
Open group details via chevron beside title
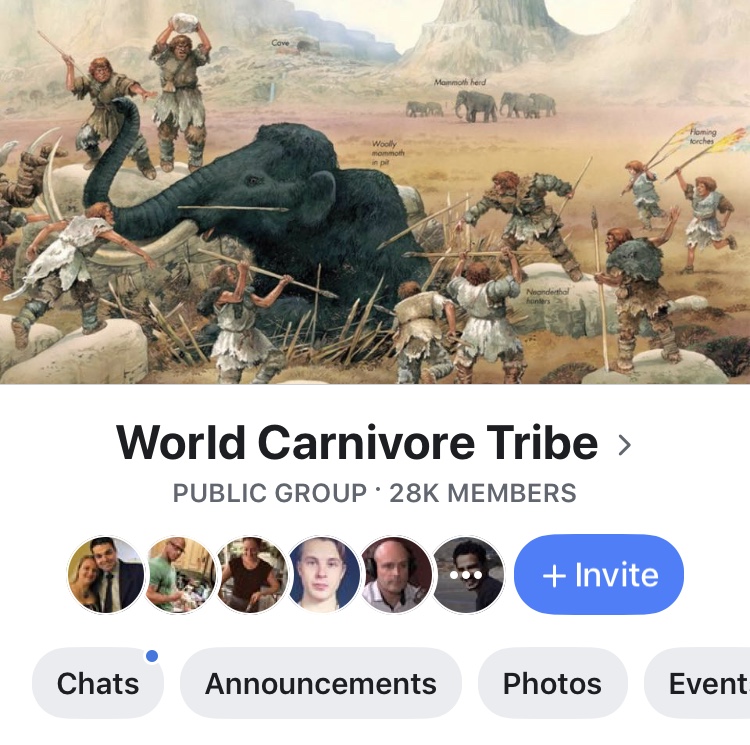(x=624, y=445)
